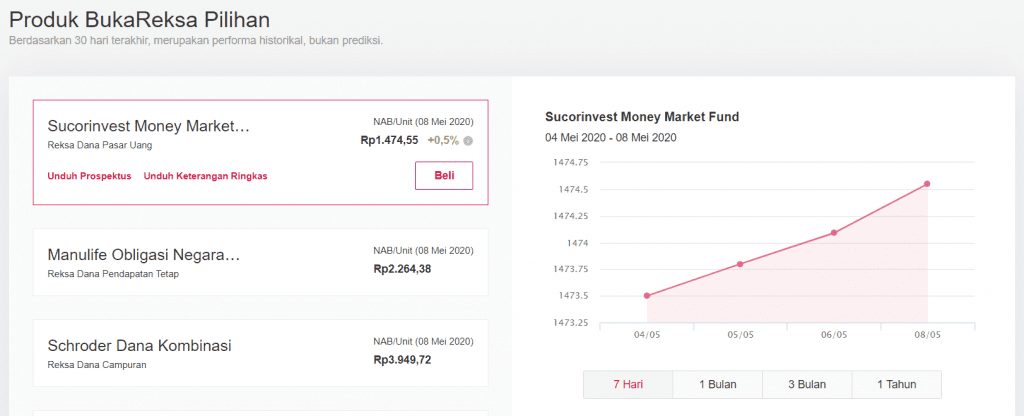Open the Manulife Obligasi Negara product card

click(260, 262)
